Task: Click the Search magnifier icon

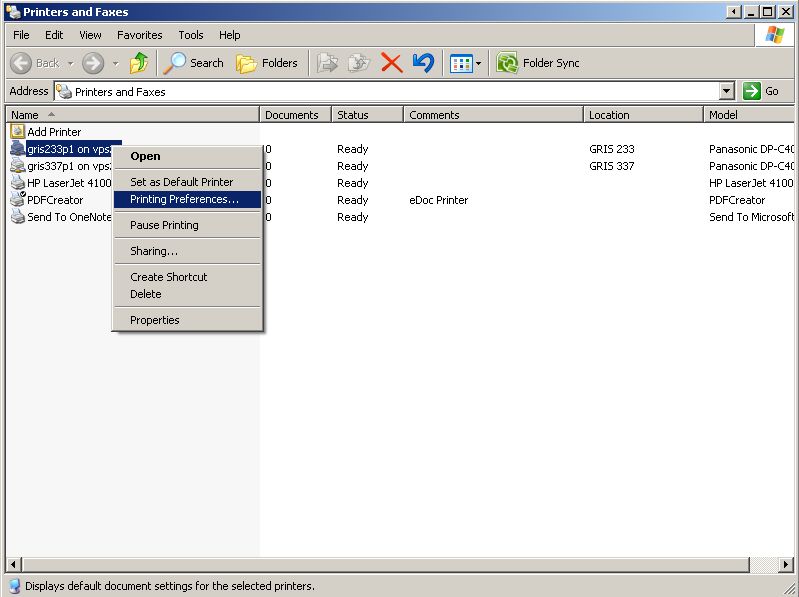Action: 176,63
